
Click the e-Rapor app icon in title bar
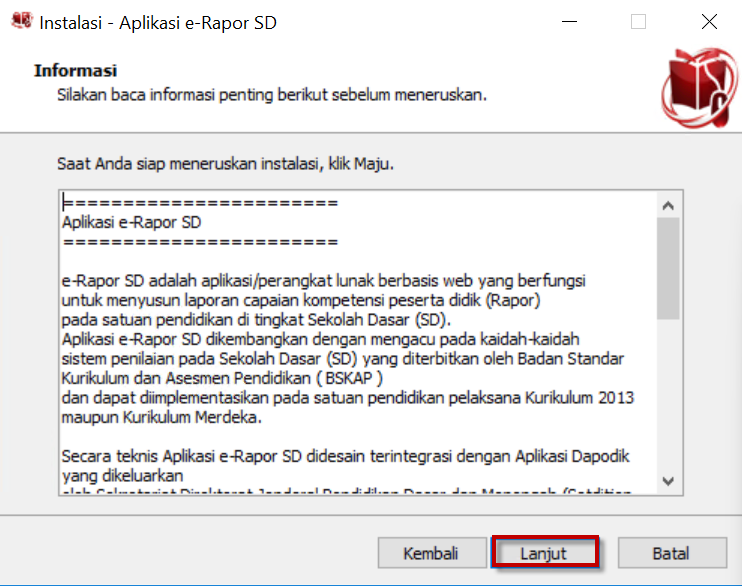[20, 22]
